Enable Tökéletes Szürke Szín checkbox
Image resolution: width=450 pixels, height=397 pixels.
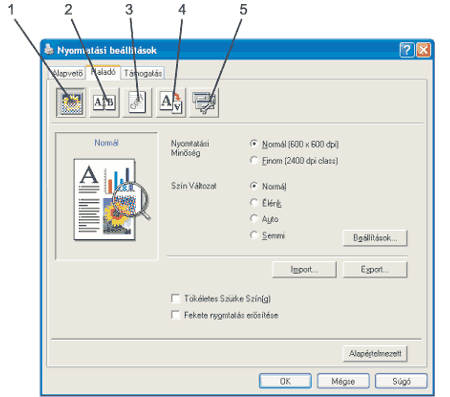pyautogui.click(x=175, y=298)
